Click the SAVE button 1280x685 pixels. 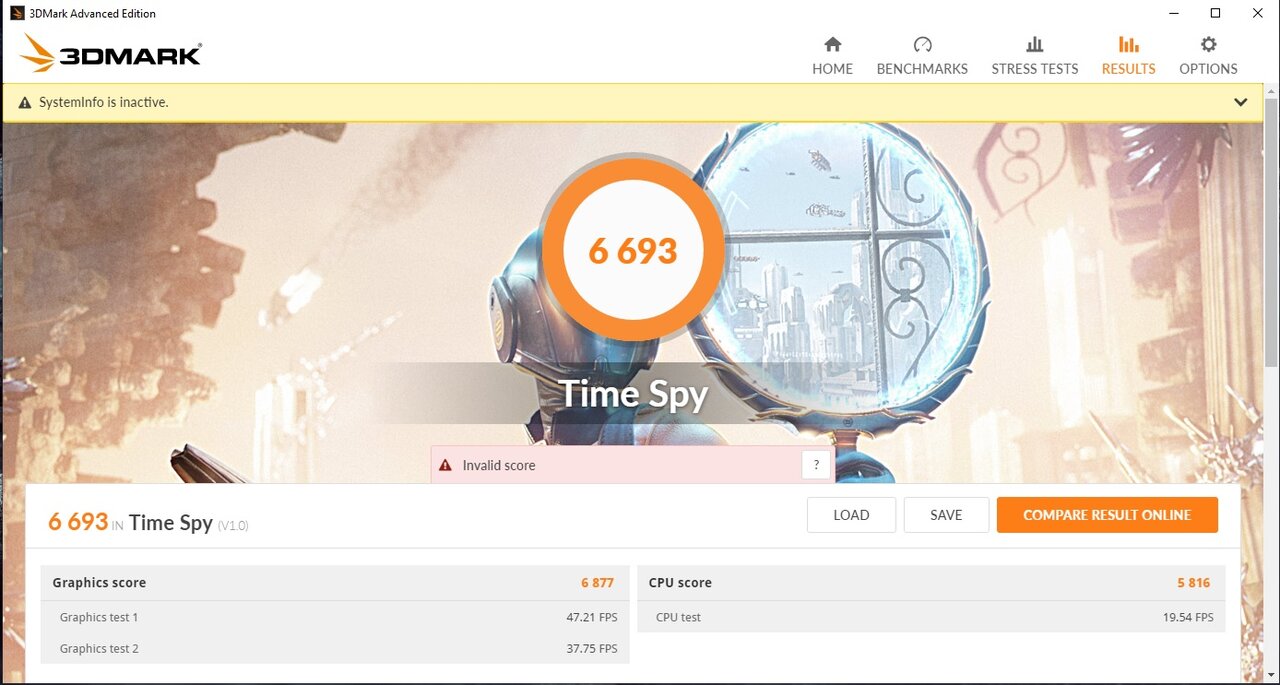click(x=946, y=515)
